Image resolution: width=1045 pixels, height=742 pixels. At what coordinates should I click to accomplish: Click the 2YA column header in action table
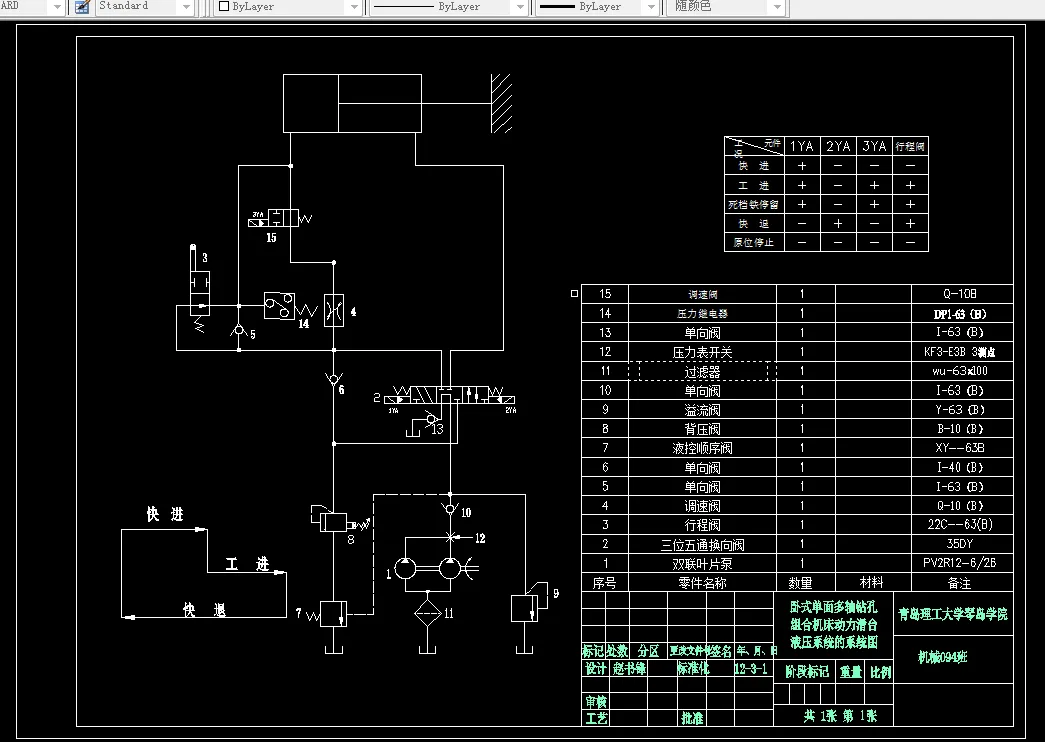point(838,146)
